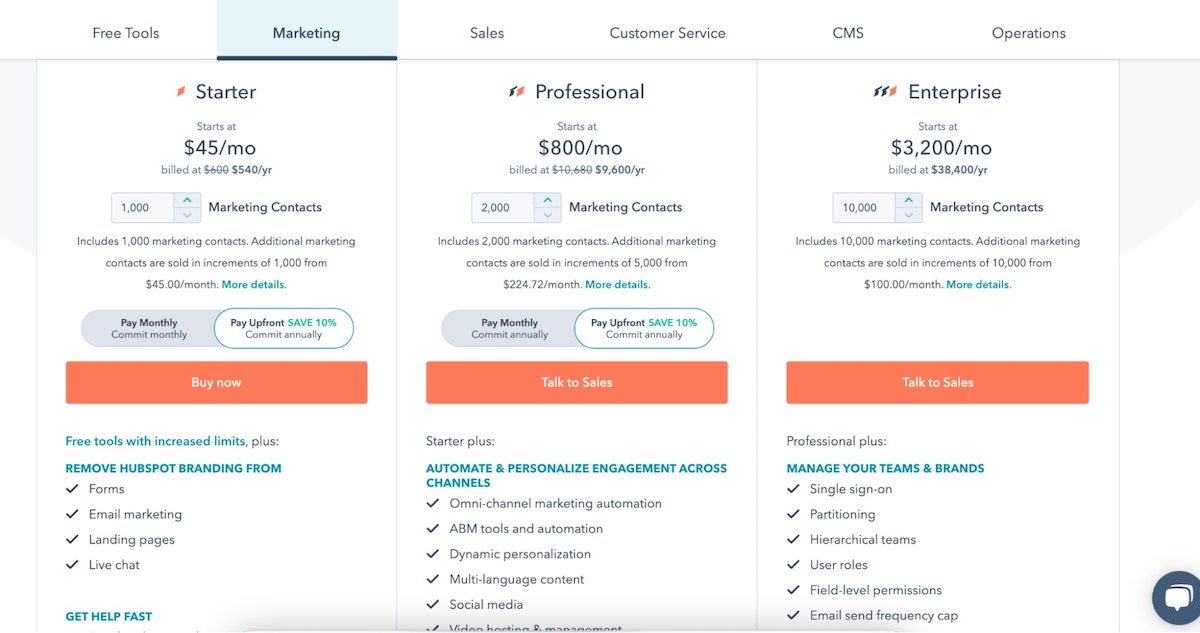Select Pay Upfront for Starter plan
This screenshot has height=633, width=1200.
[x=283, y=329]
